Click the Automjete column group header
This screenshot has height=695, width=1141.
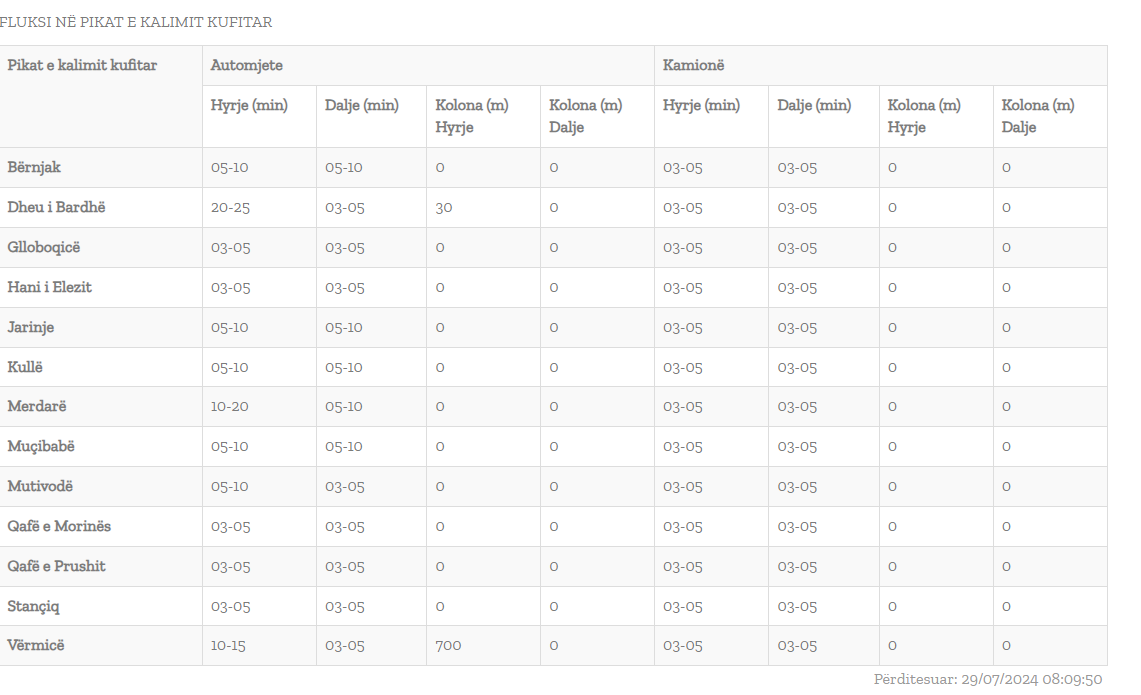(x=247, y=65)
